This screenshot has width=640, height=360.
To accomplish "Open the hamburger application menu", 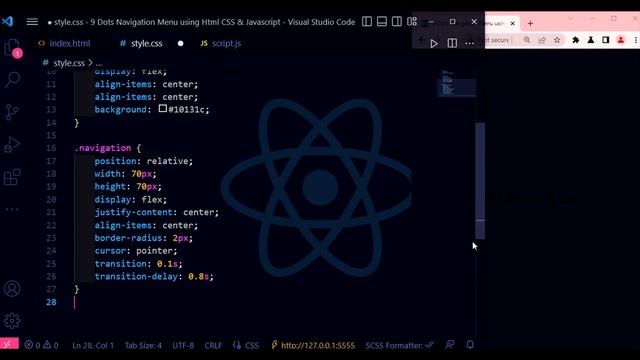I will [x=32, y=22].
